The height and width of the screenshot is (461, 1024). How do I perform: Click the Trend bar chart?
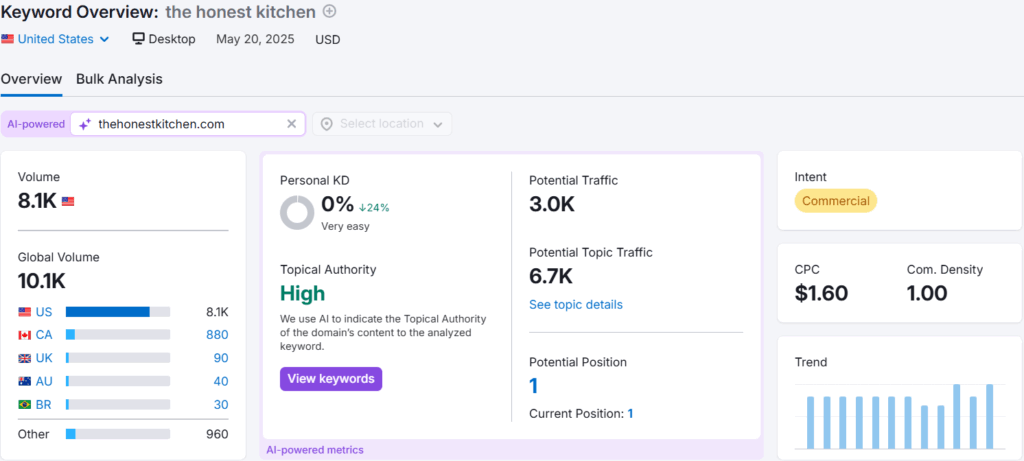coord(900,417)
